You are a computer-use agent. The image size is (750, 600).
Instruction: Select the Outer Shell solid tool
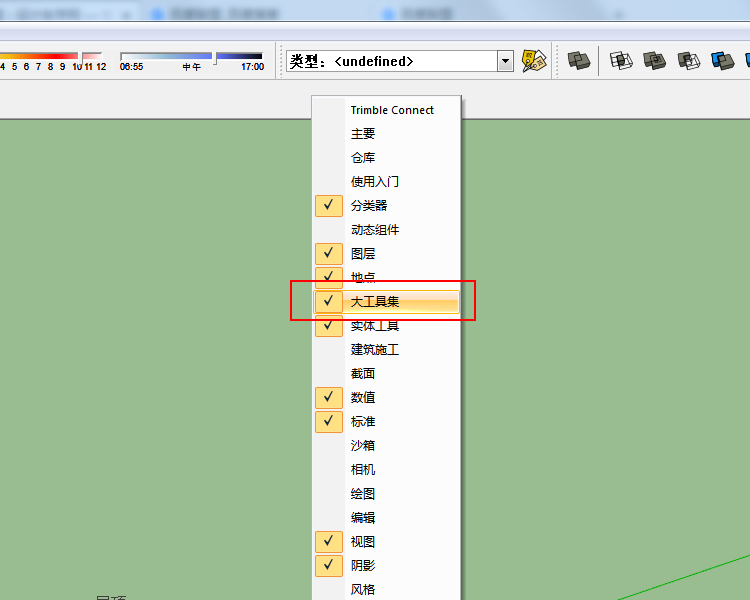click(579, 61)
